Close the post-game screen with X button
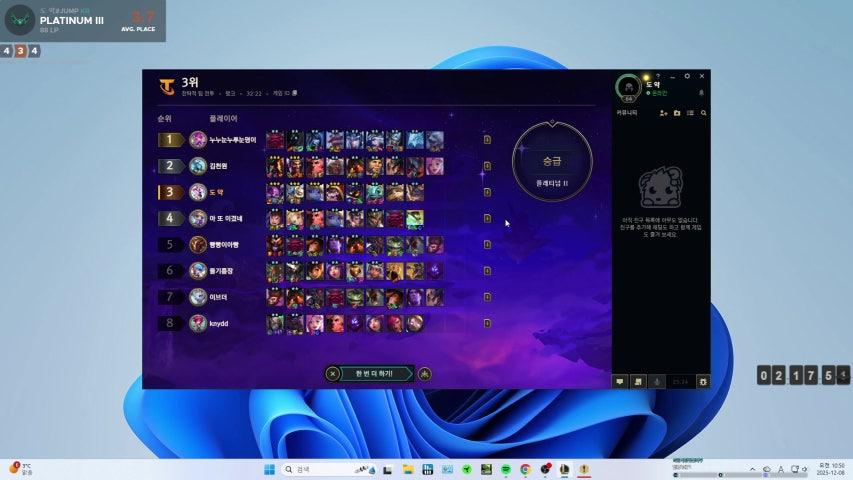The image size is (853, 480). 333,374
